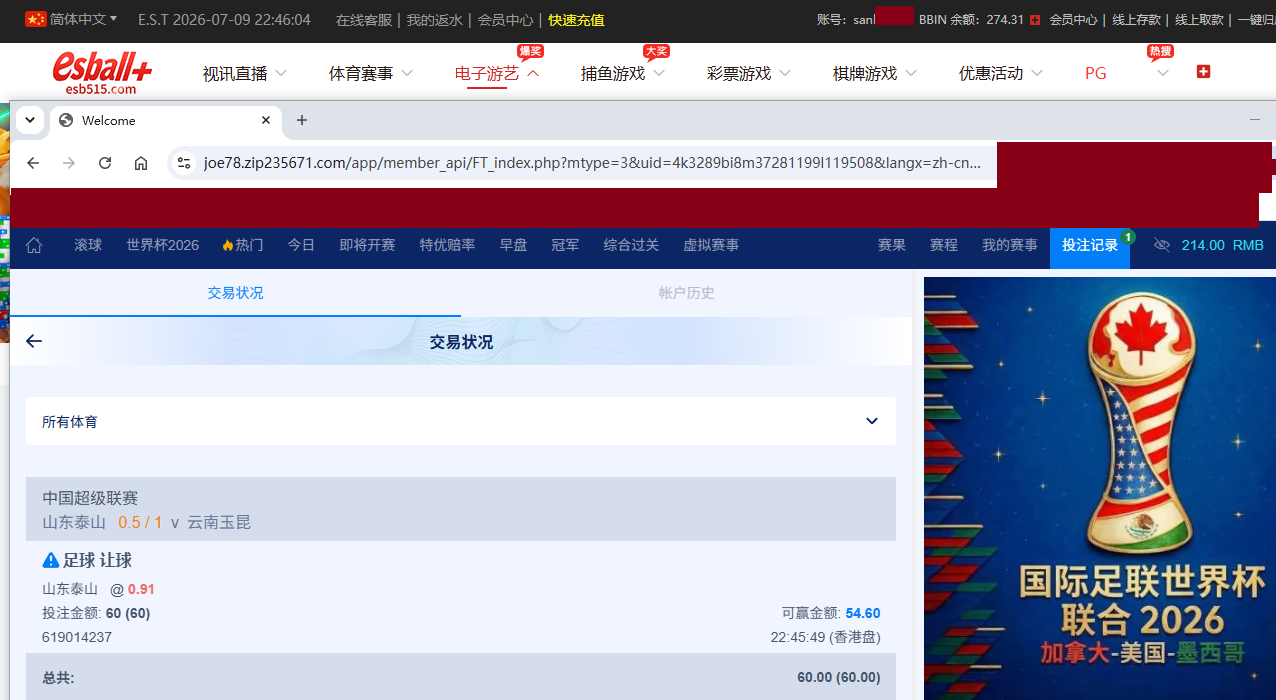
Task: Go forward in the browser
Action: (x=69, y=163)
